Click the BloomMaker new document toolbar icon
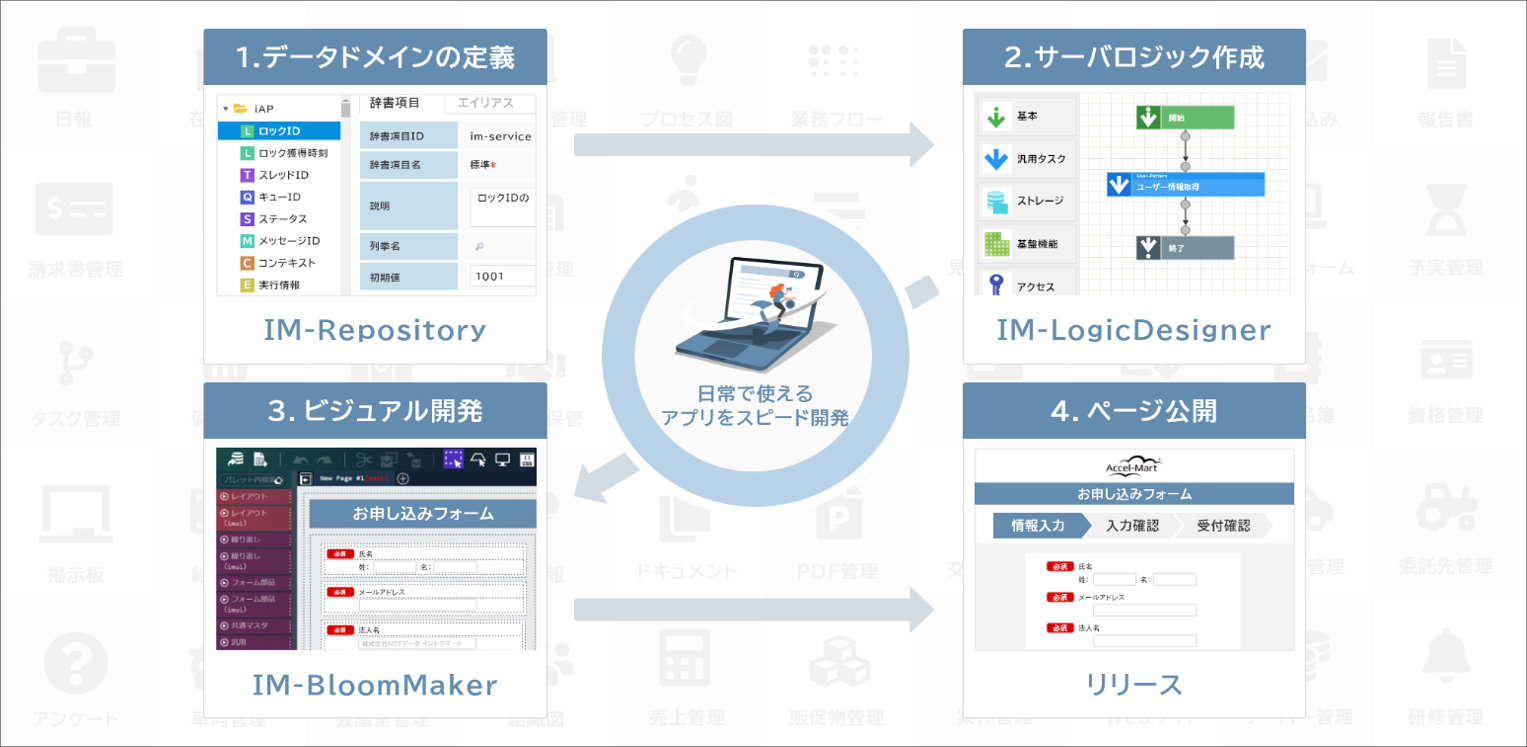Screen dimensions: 1527x747 pos(261,460)
